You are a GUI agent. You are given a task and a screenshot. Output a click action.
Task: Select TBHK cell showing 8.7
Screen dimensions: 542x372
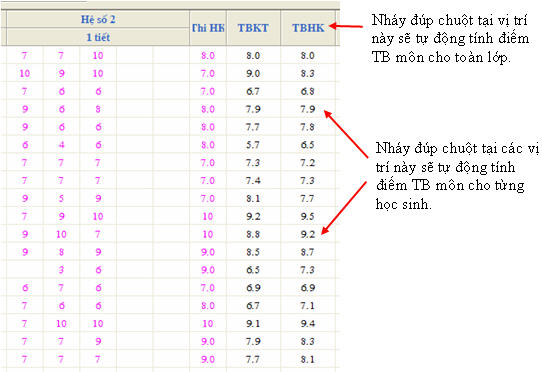click(307, 252)
